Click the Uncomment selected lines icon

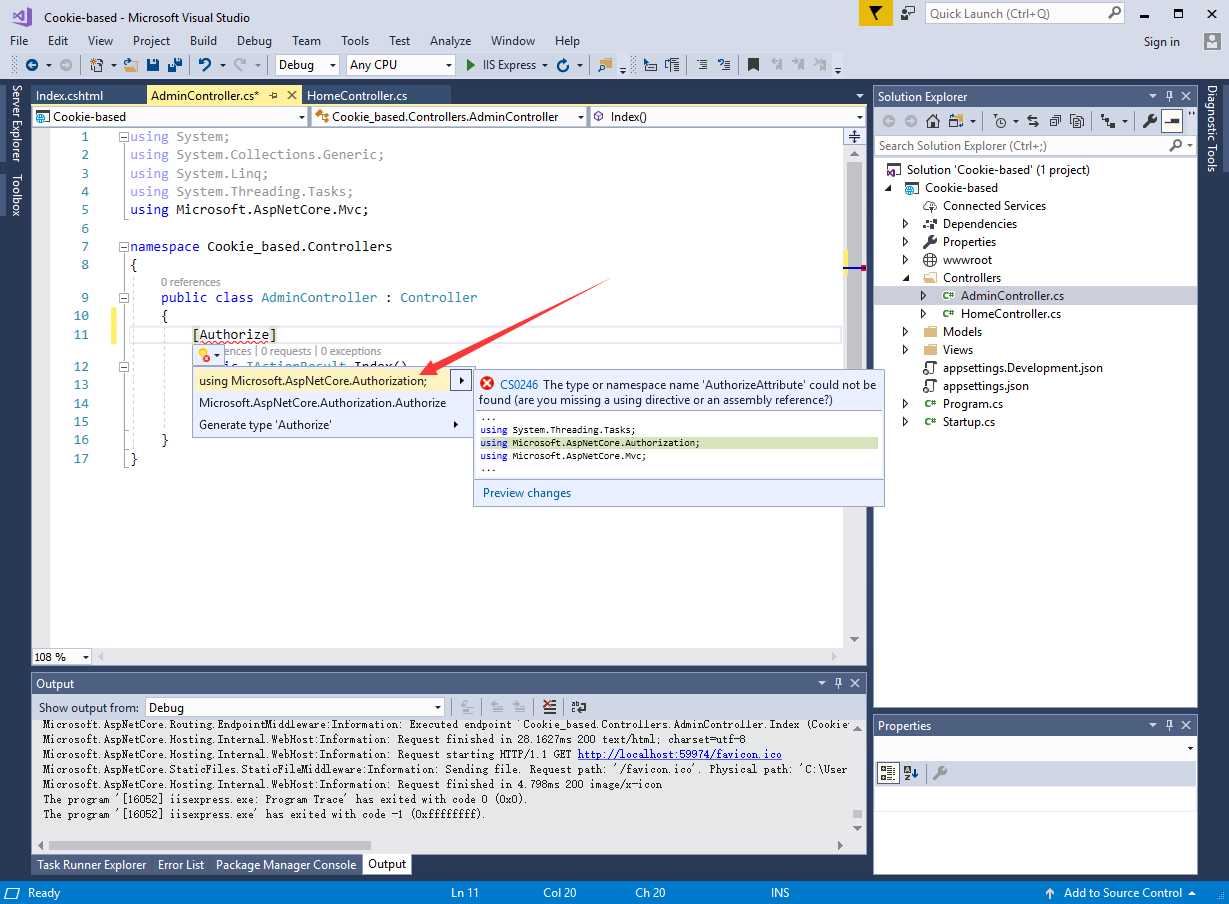[x=724, y=65]
